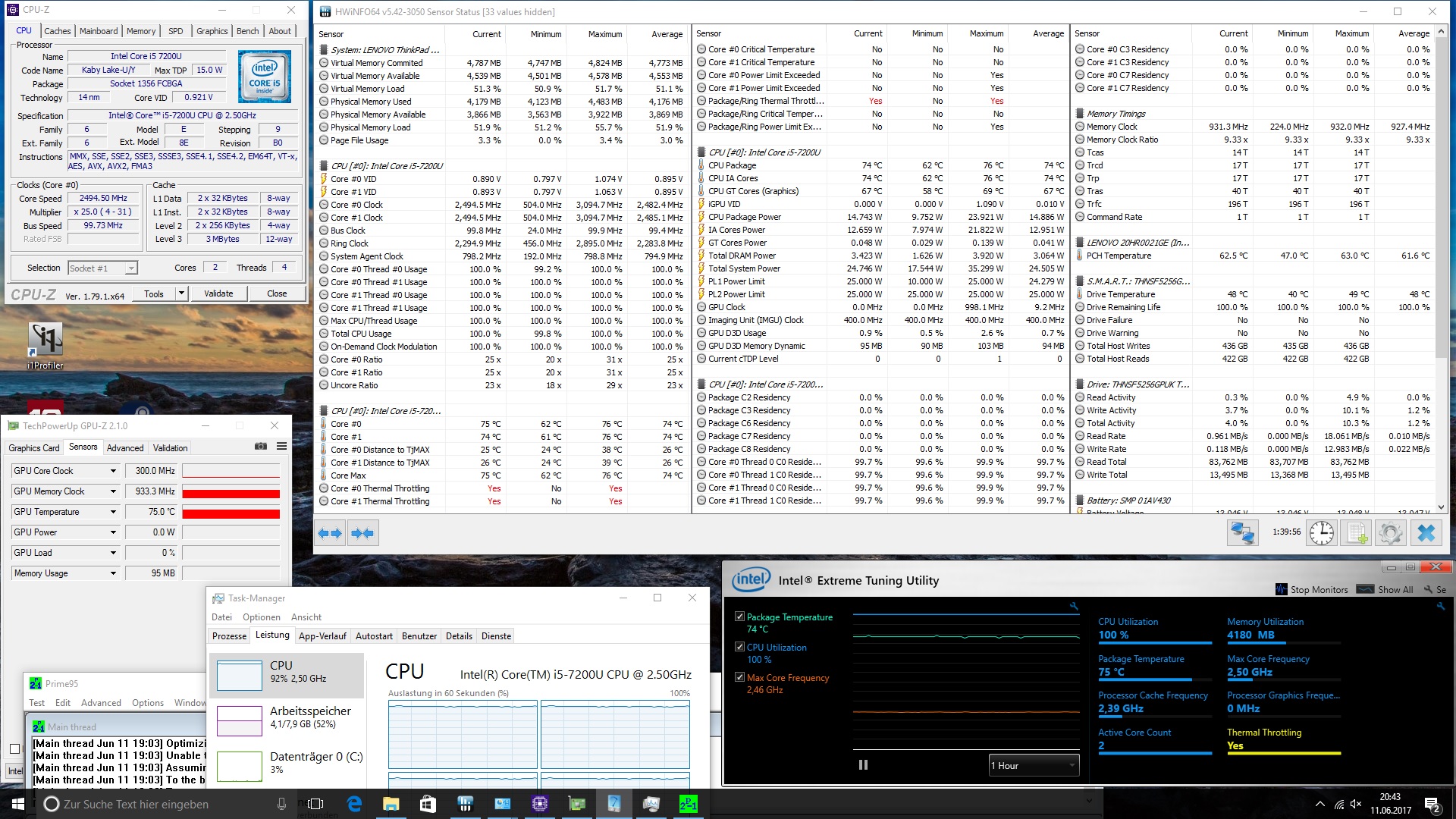Open CPU-Z Tools dropdown arrow

(x=181, y=293)
